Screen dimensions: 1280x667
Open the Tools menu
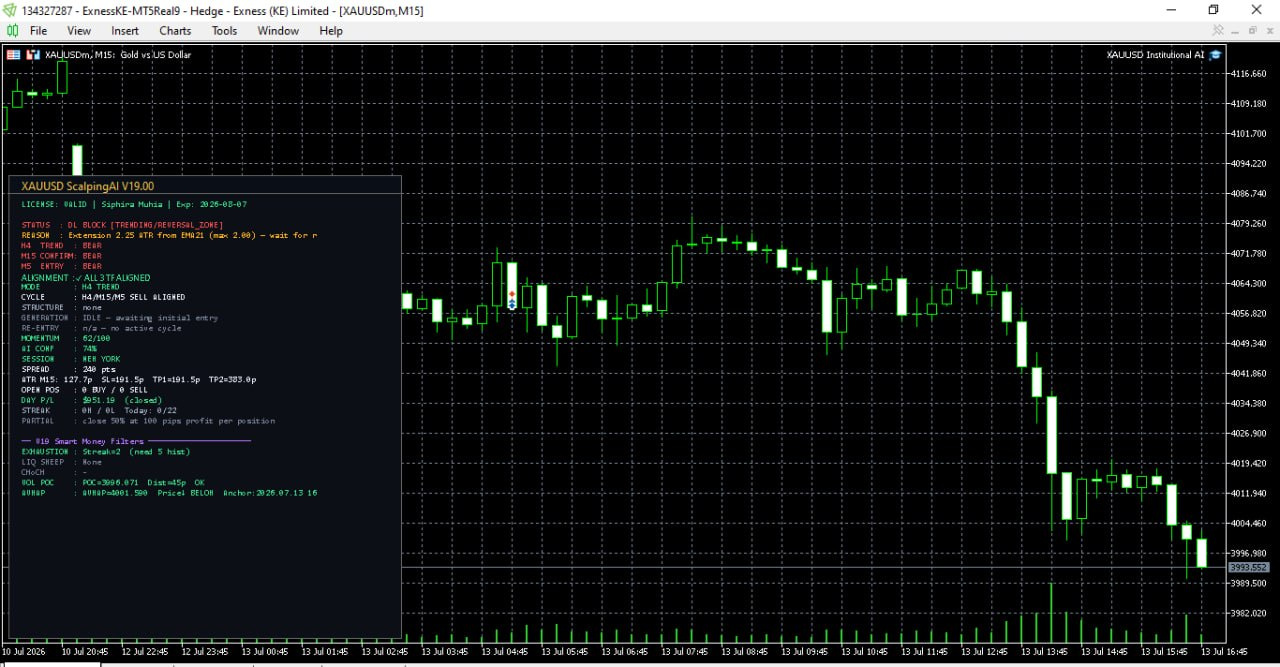point(224,31)
